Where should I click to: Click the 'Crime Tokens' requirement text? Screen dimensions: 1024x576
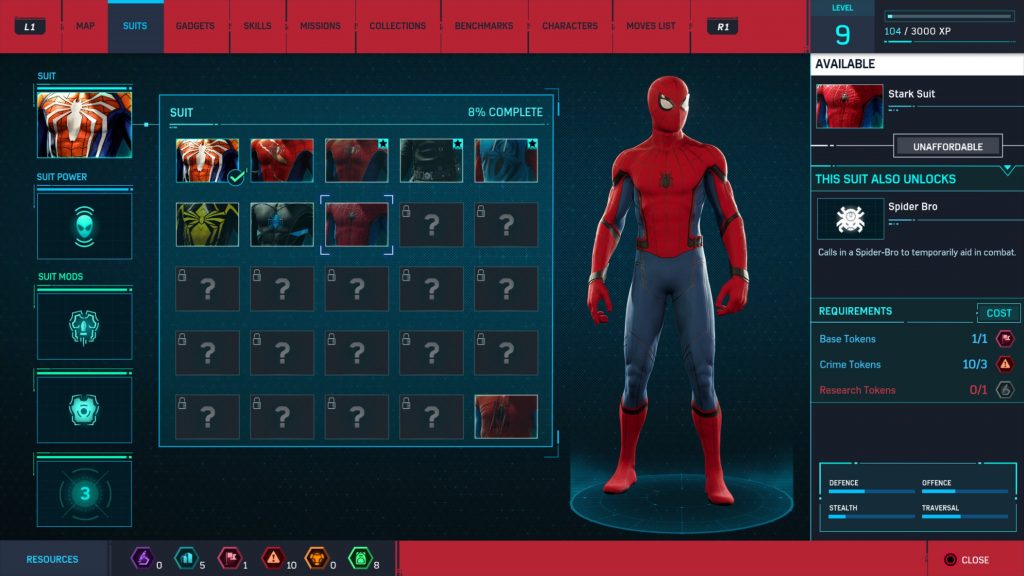[x=850, y=364]
